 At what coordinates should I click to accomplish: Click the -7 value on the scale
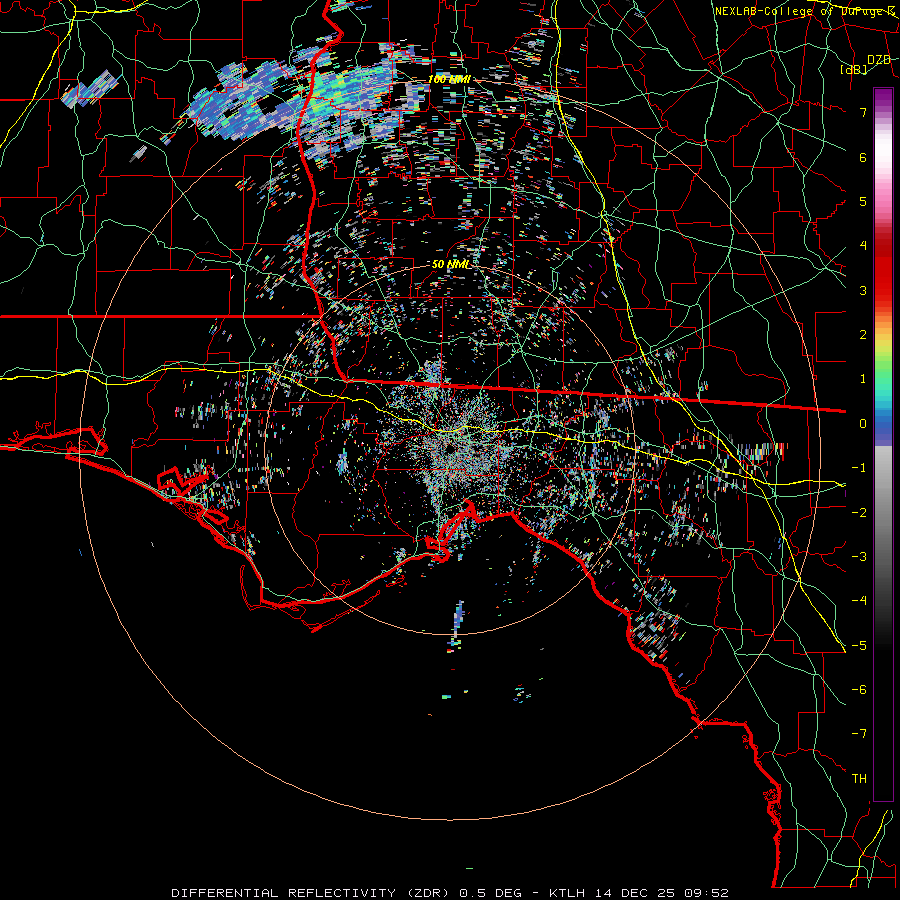coord(859,734)
